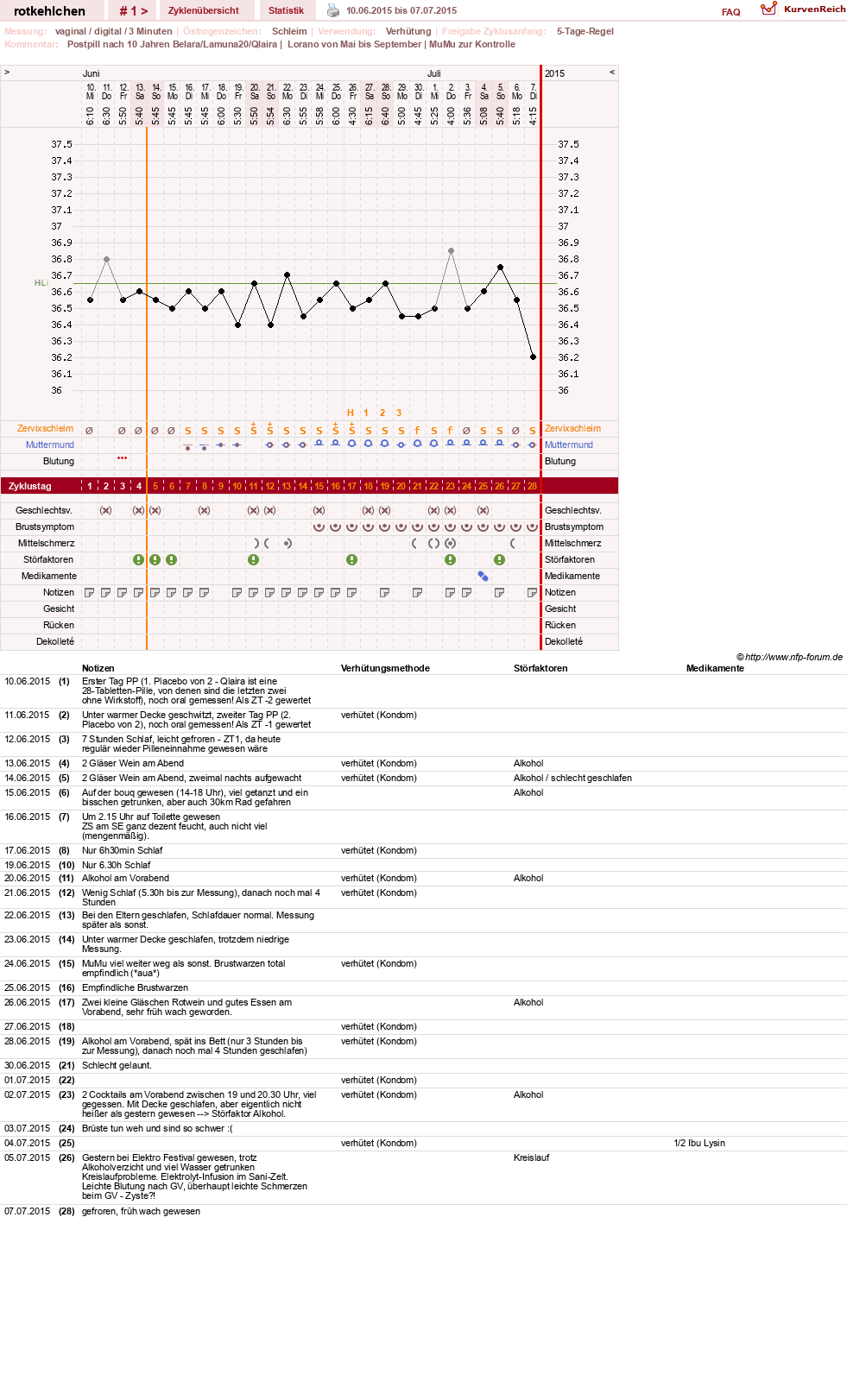This screenshot has width=847, height=1400.
Task: Click the gray temperature point on 11. Juni
Action: [106, 259]
